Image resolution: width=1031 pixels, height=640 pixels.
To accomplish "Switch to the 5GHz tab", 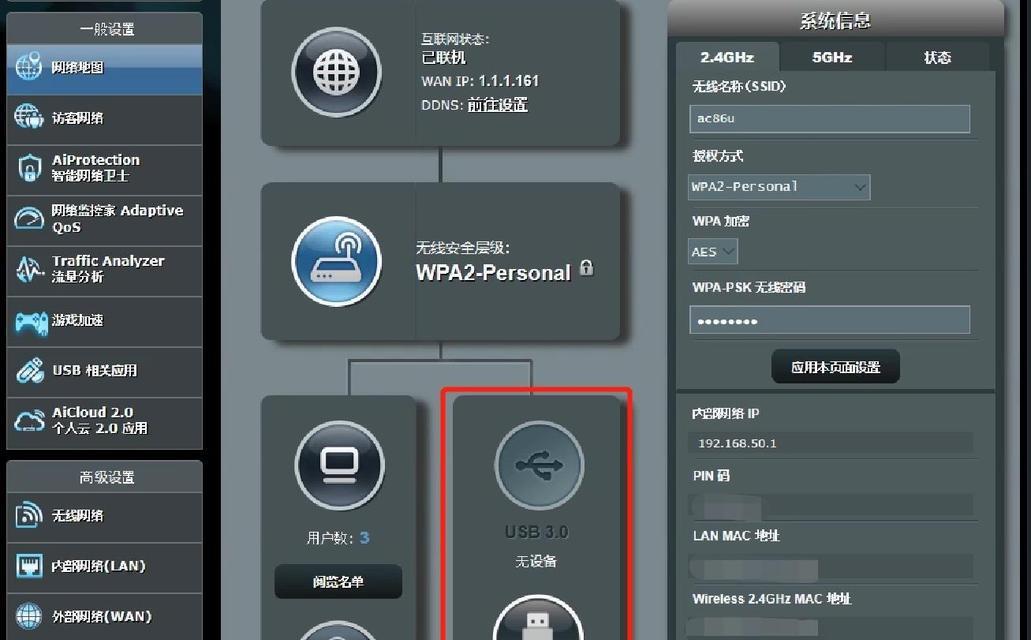I will tap(832, 57).
